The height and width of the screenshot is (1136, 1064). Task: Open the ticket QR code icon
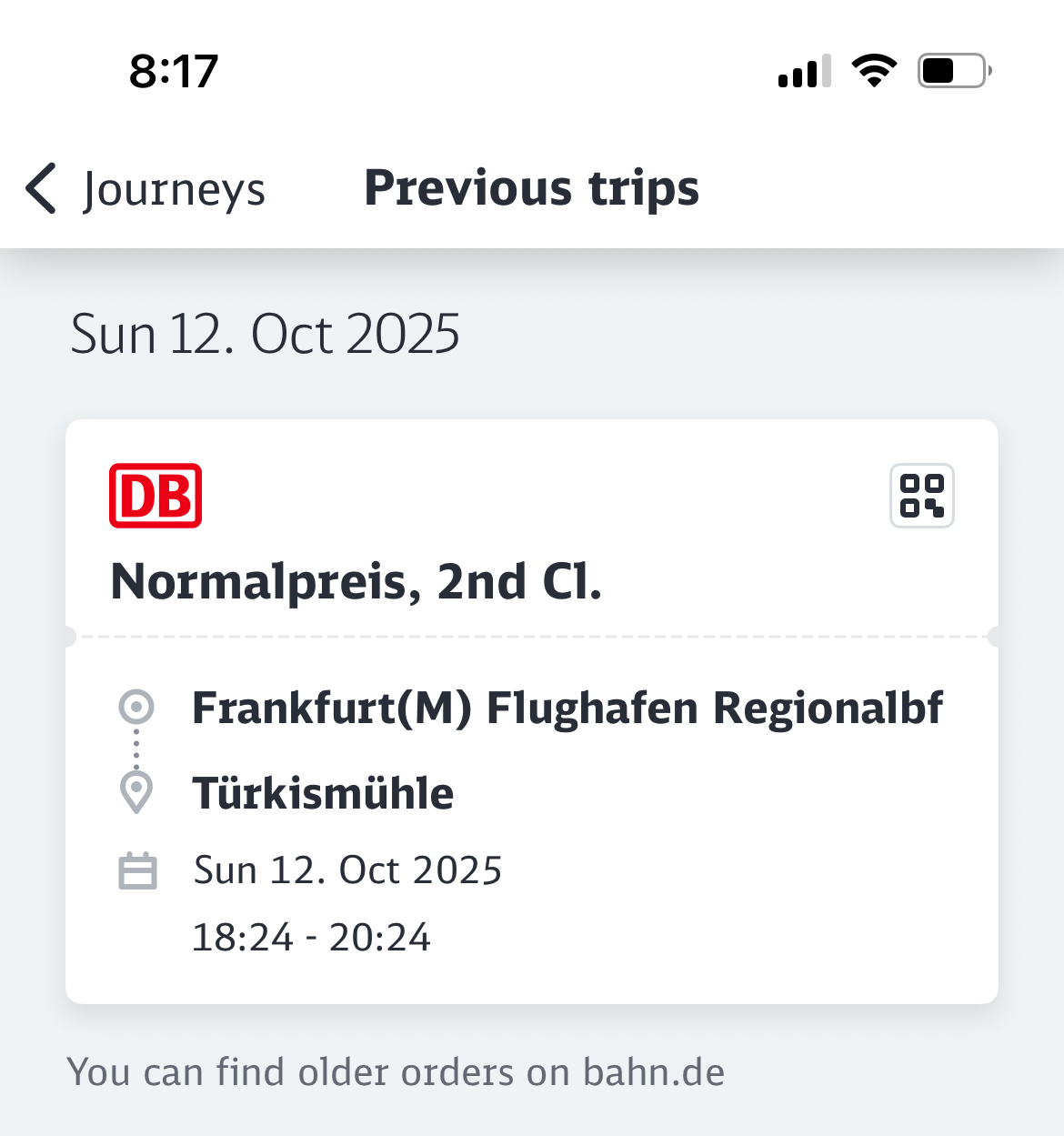coord(921,496)
